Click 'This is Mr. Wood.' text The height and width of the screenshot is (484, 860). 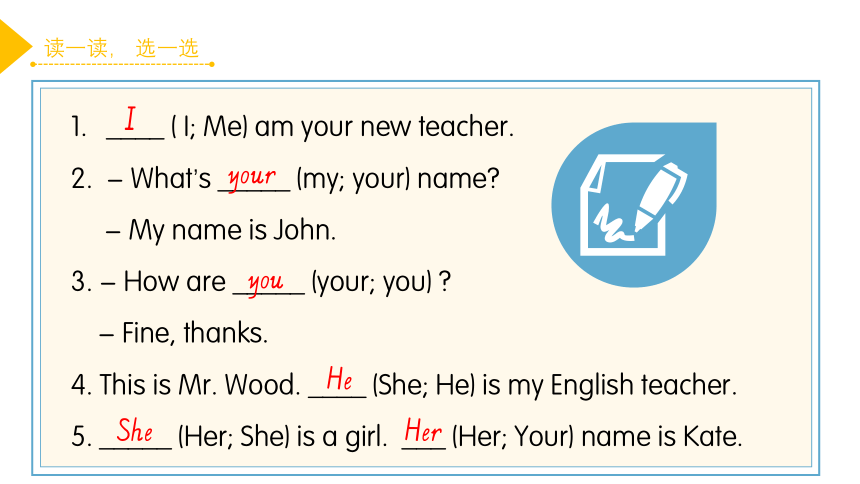coord(200,385)
